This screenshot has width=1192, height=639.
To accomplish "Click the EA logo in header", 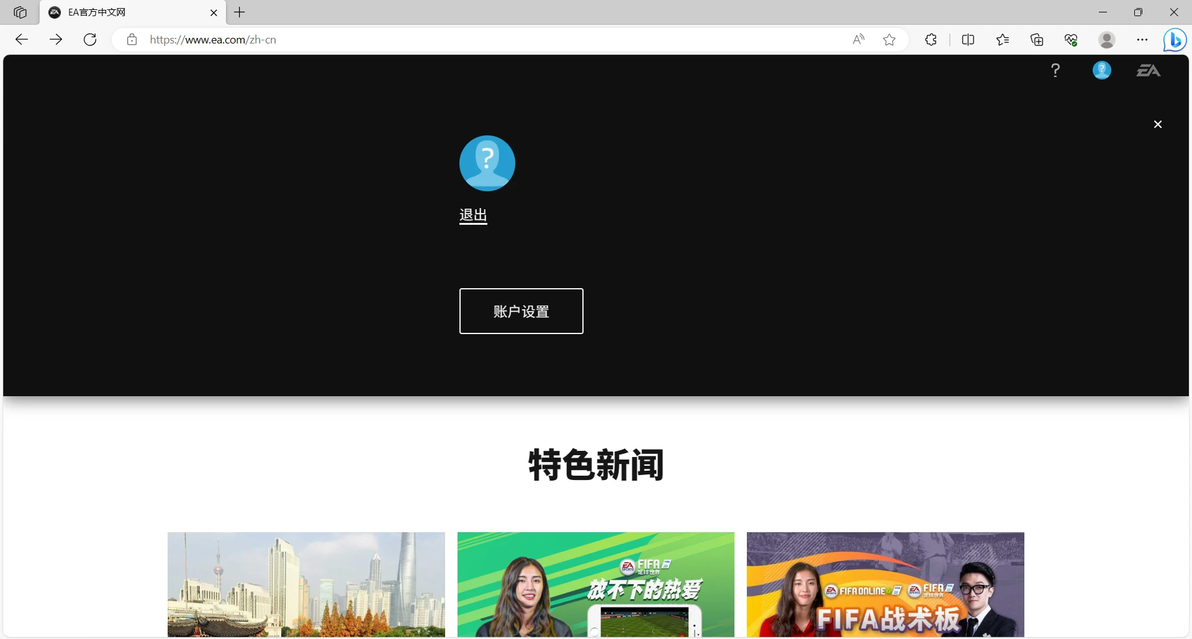I will [1148, 71].
